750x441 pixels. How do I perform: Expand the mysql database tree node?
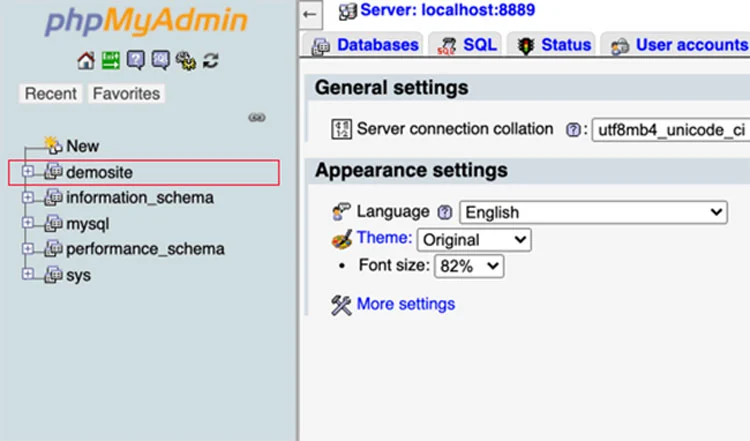click(28, 223)
